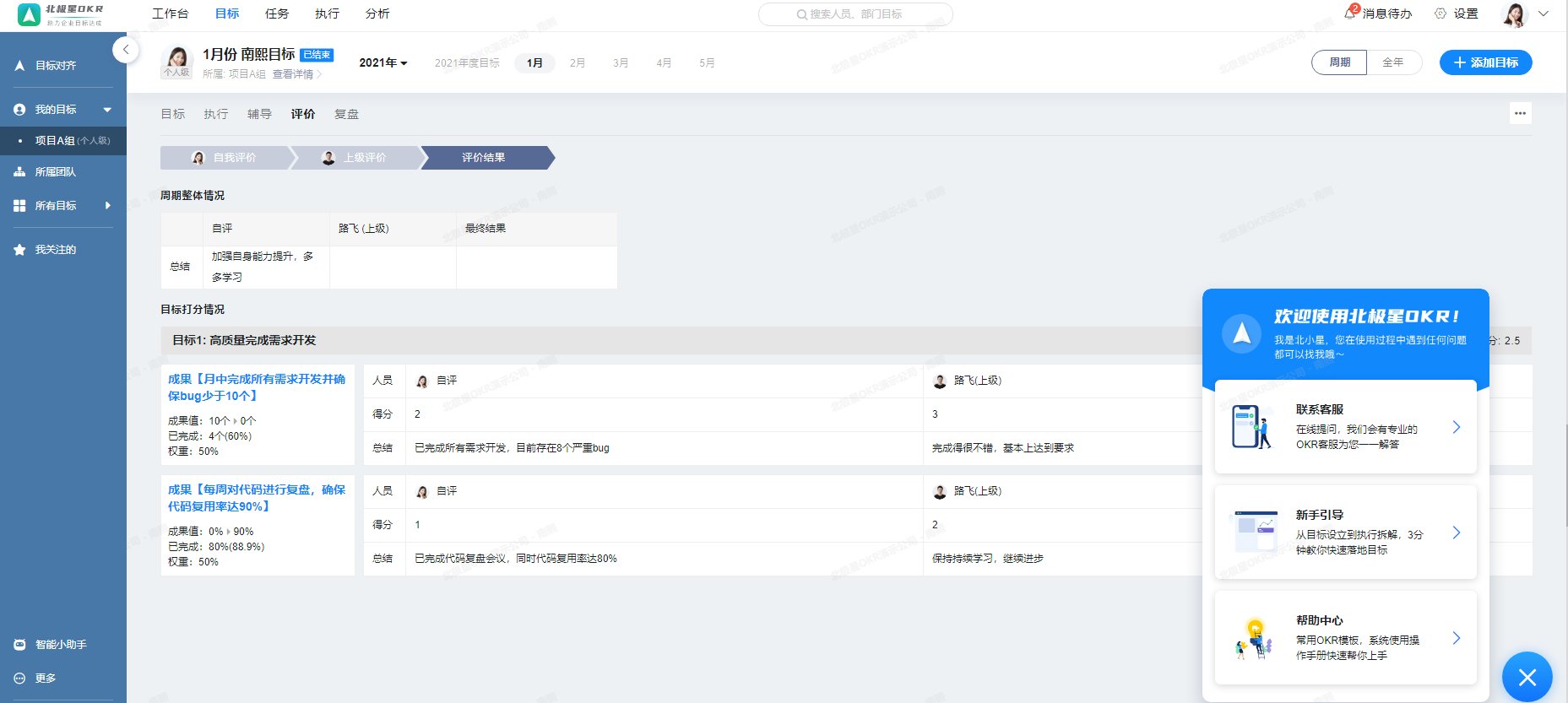Open 新手引导 in the help panel
Image resolution: width=1568 pixels, height=703 pixels.
pos(1346,533)
